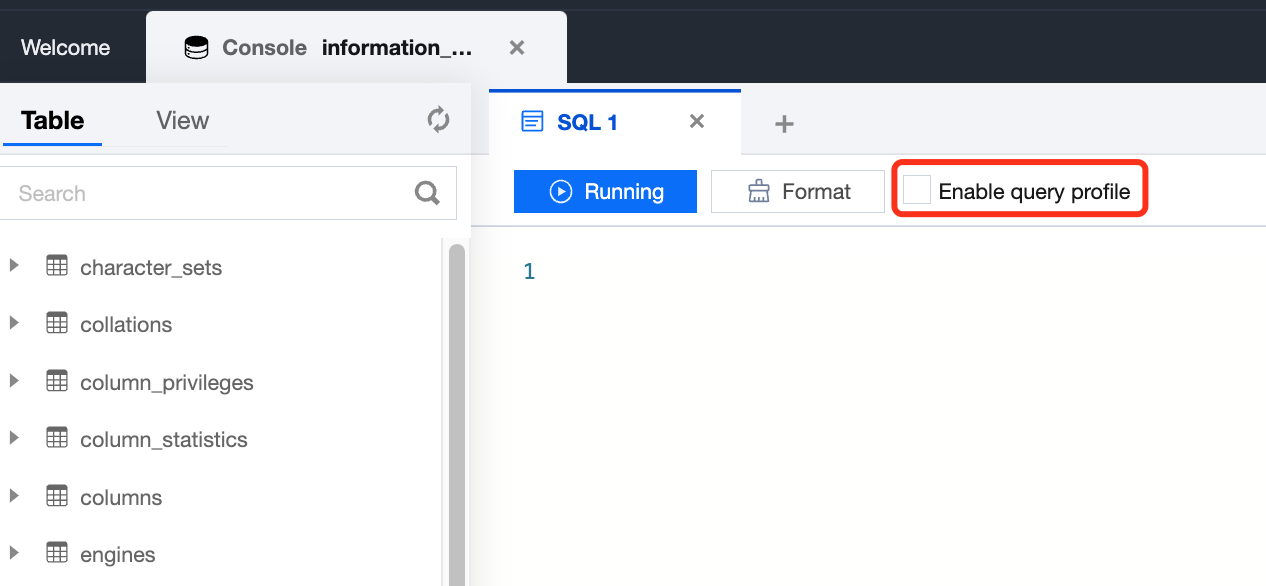Click the character_sets table icon
The image size is (1266, 586).
click(x=57, y=266)
